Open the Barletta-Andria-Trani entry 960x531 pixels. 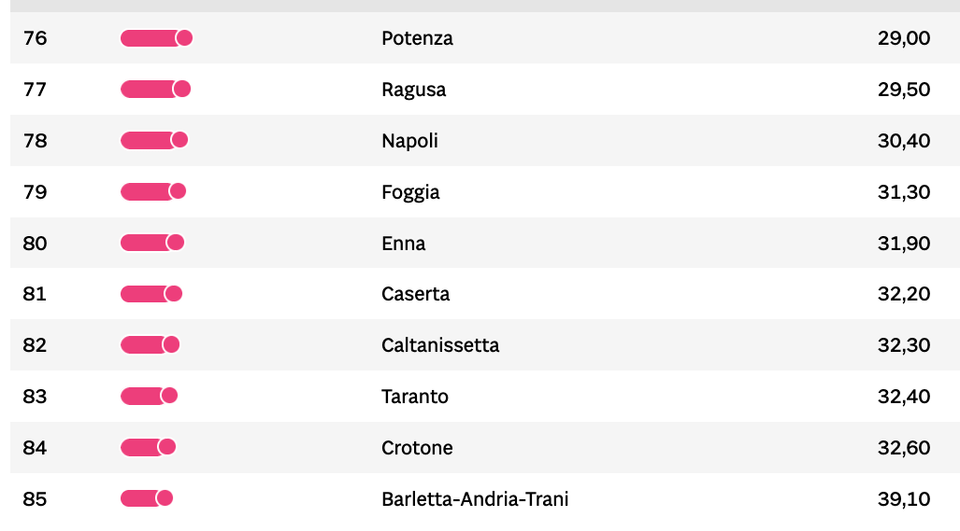coord(474,498)
